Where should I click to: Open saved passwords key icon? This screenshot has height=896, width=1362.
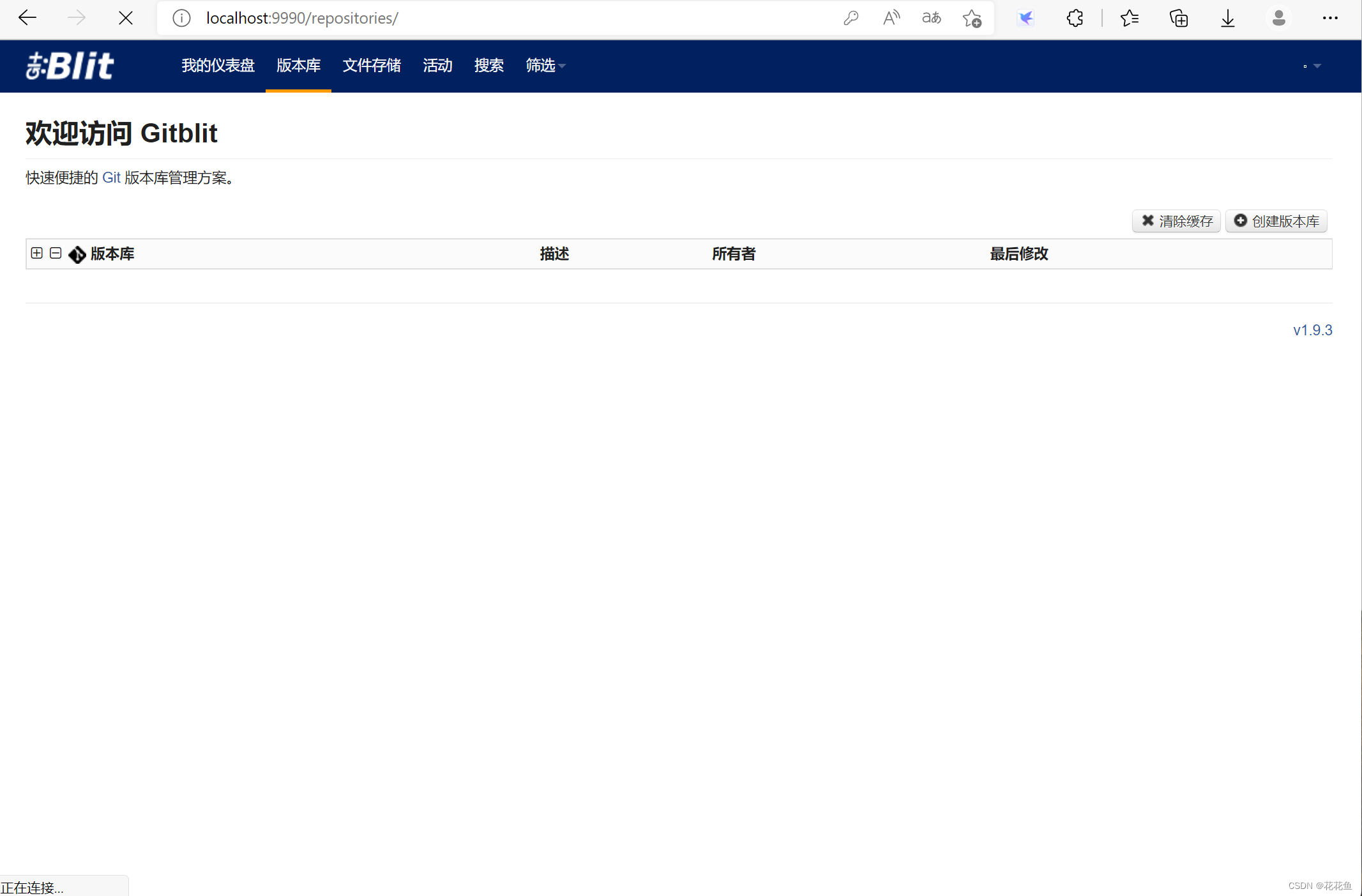tap(851, 18)
